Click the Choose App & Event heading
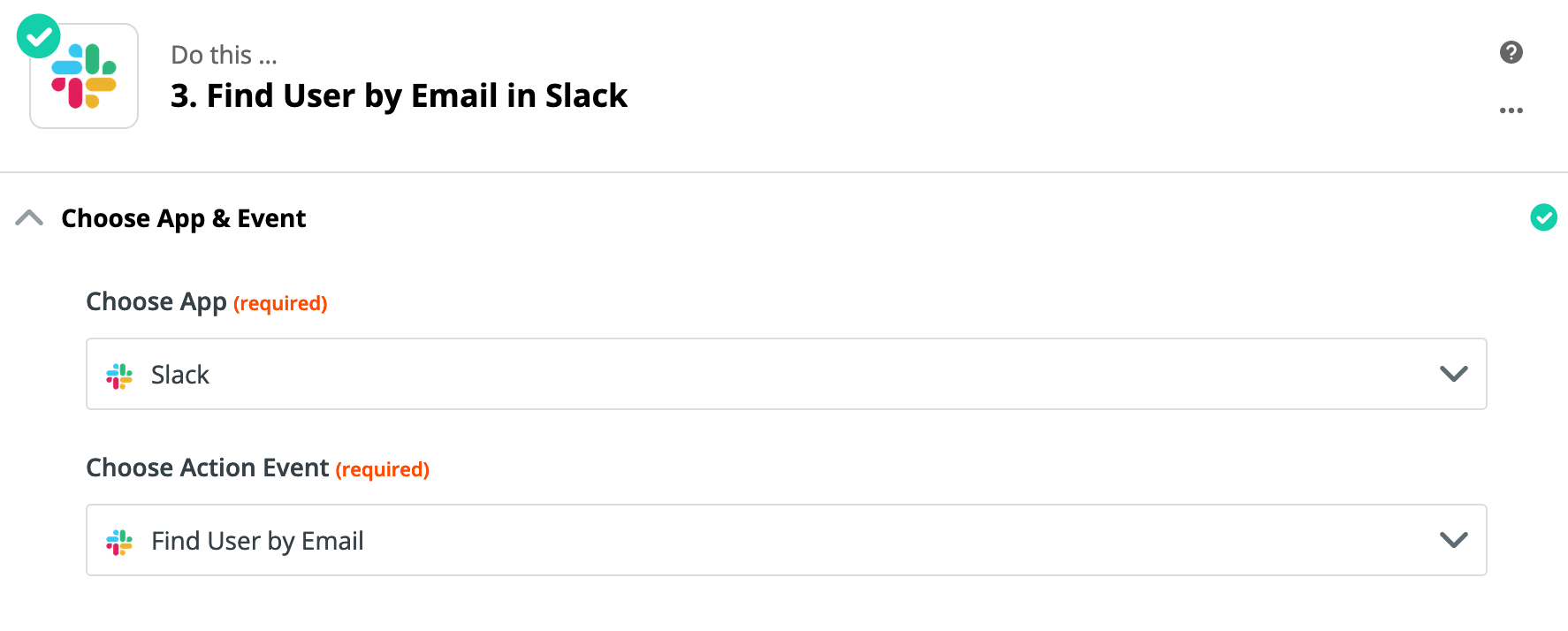1568x631 pixels. pos(184,218)
